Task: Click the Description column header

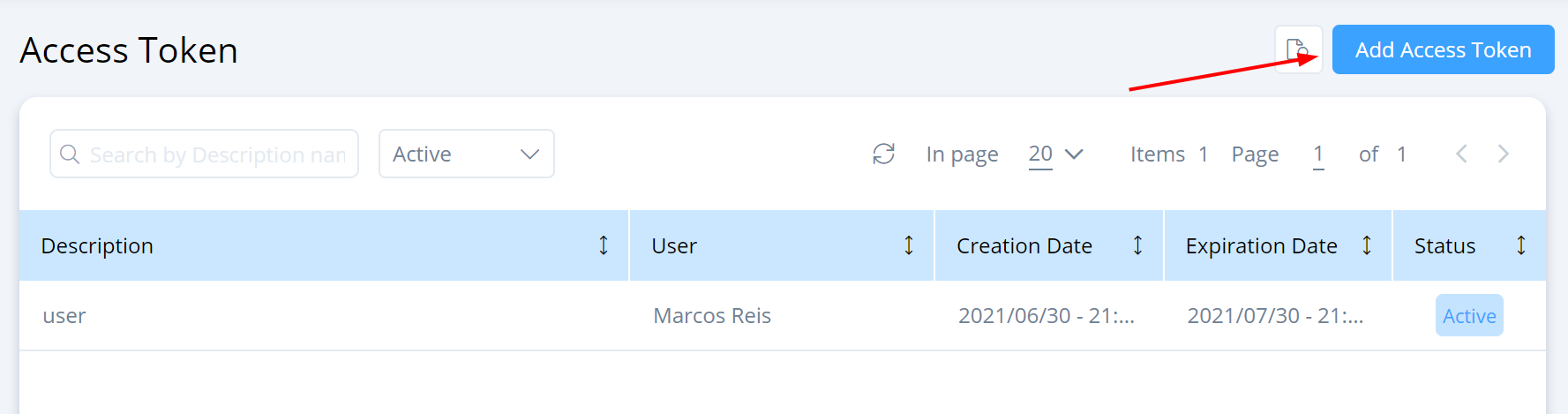Action: tap(97, 245)
